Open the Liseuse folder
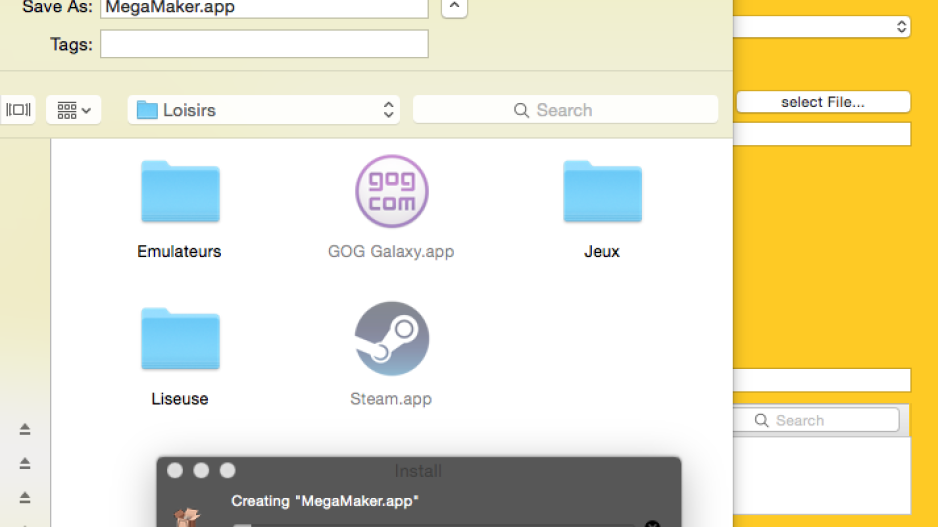This screenshot has height=527, width=938. click(180, 339)
